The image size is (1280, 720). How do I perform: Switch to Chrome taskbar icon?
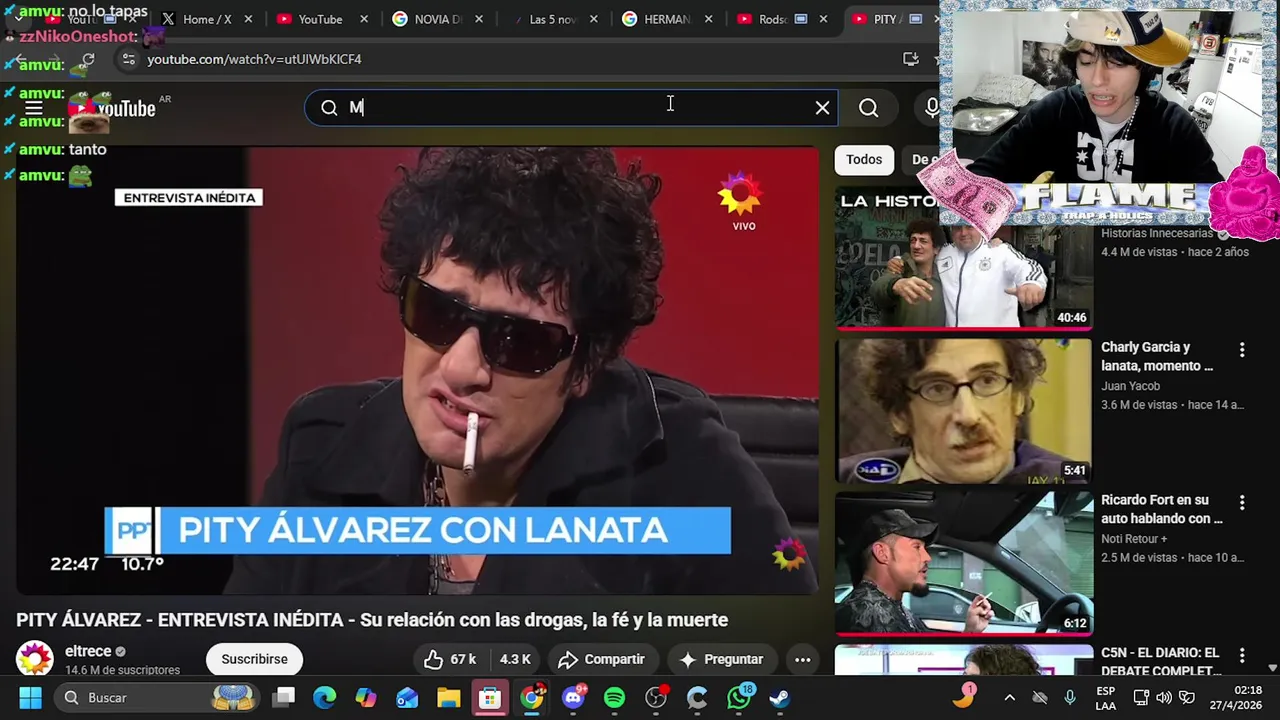pyautogui.click(x=532, y=697)
